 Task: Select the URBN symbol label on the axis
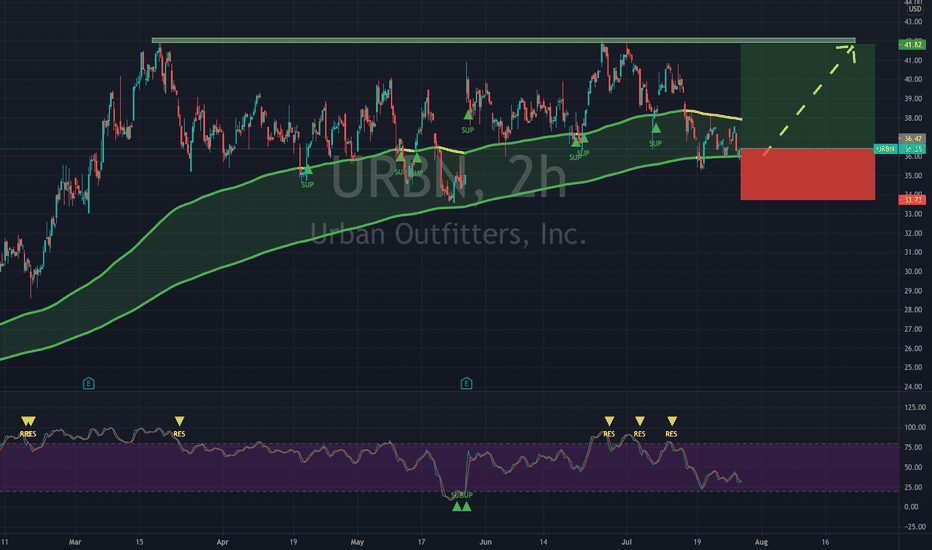(886, 149)
